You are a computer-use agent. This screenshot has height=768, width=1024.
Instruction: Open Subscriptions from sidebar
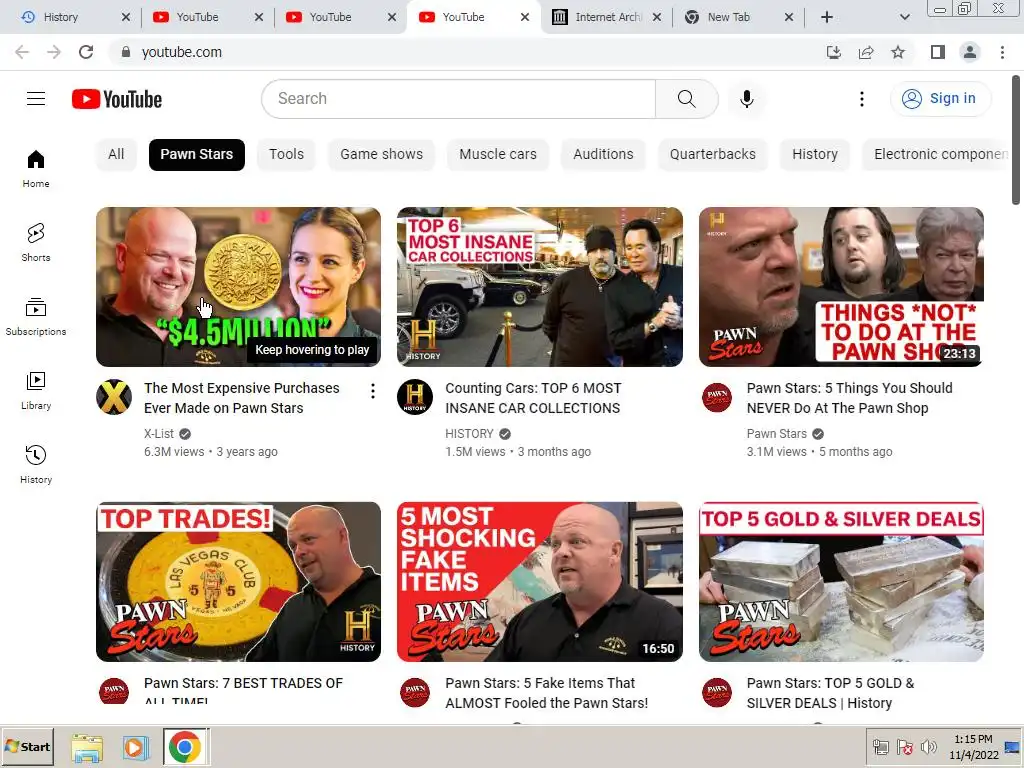click(36, 316)
